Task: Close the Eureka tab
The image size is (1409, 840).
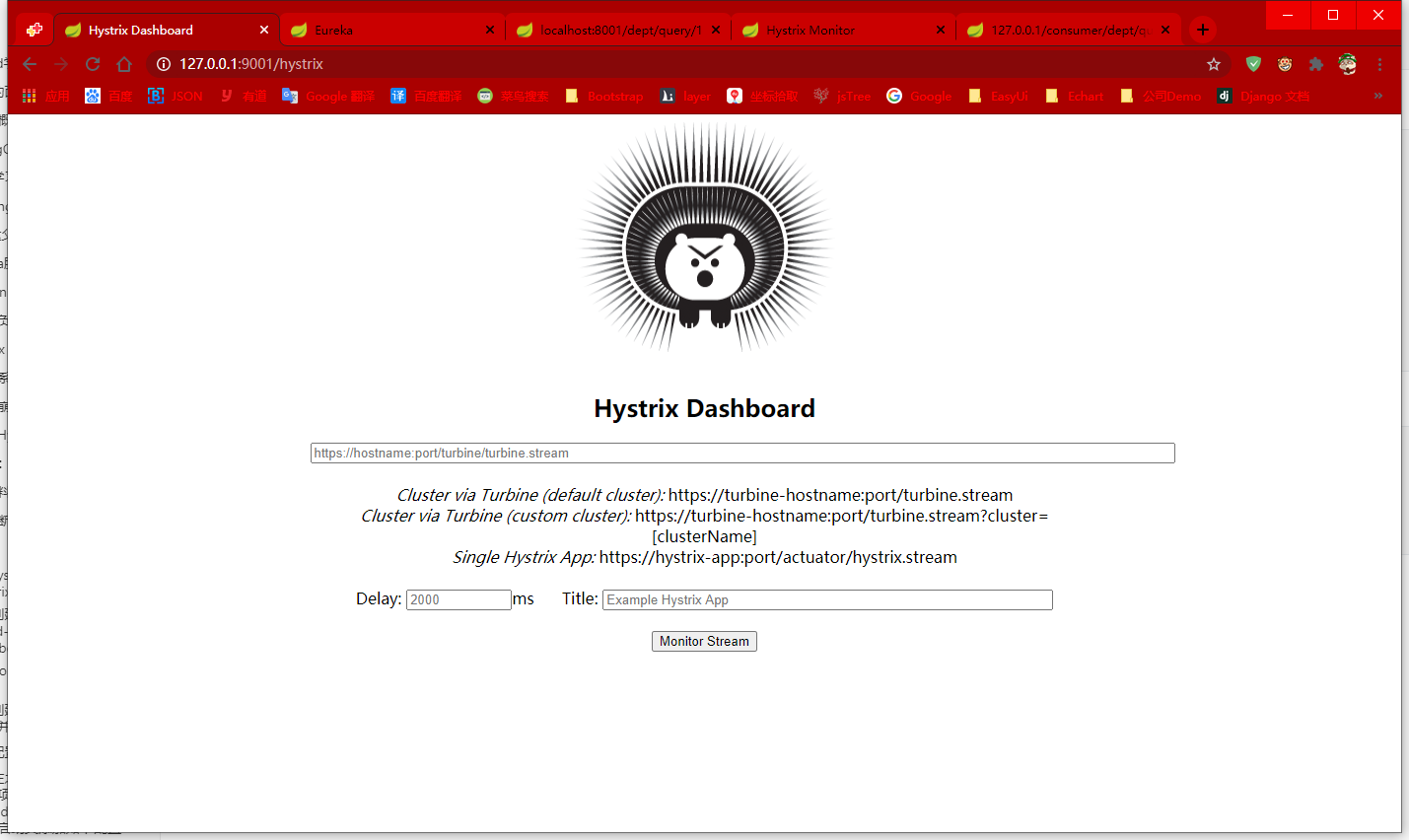Action: [x=490, y=30]
